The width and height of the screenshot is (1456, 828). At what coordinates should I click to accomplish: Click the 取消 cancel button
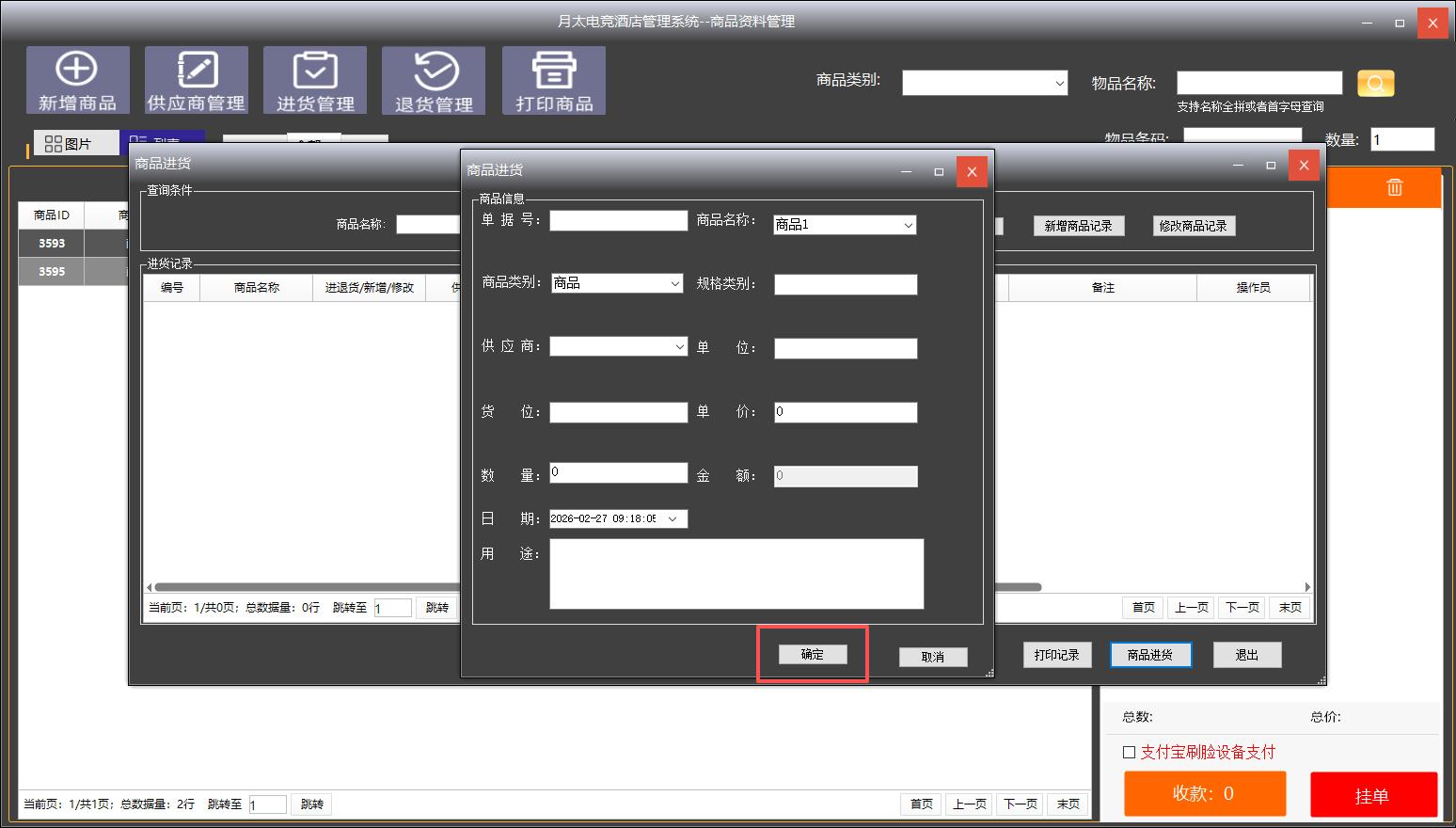coord(932,657)
